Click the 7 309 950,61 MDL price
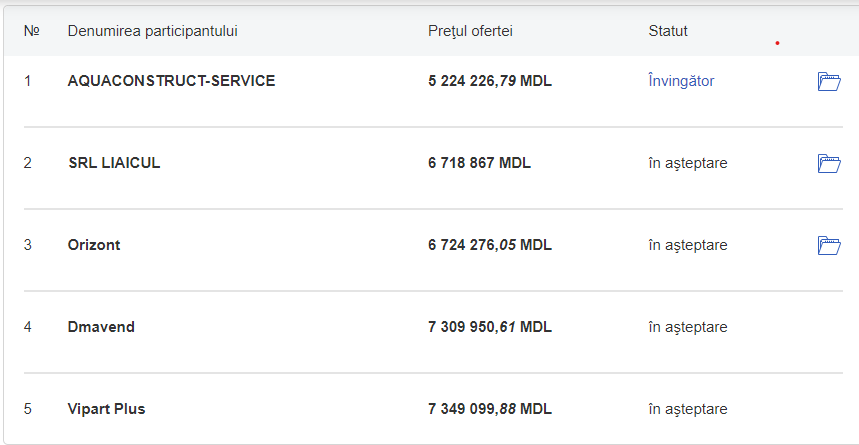 (x=490, y=327)
